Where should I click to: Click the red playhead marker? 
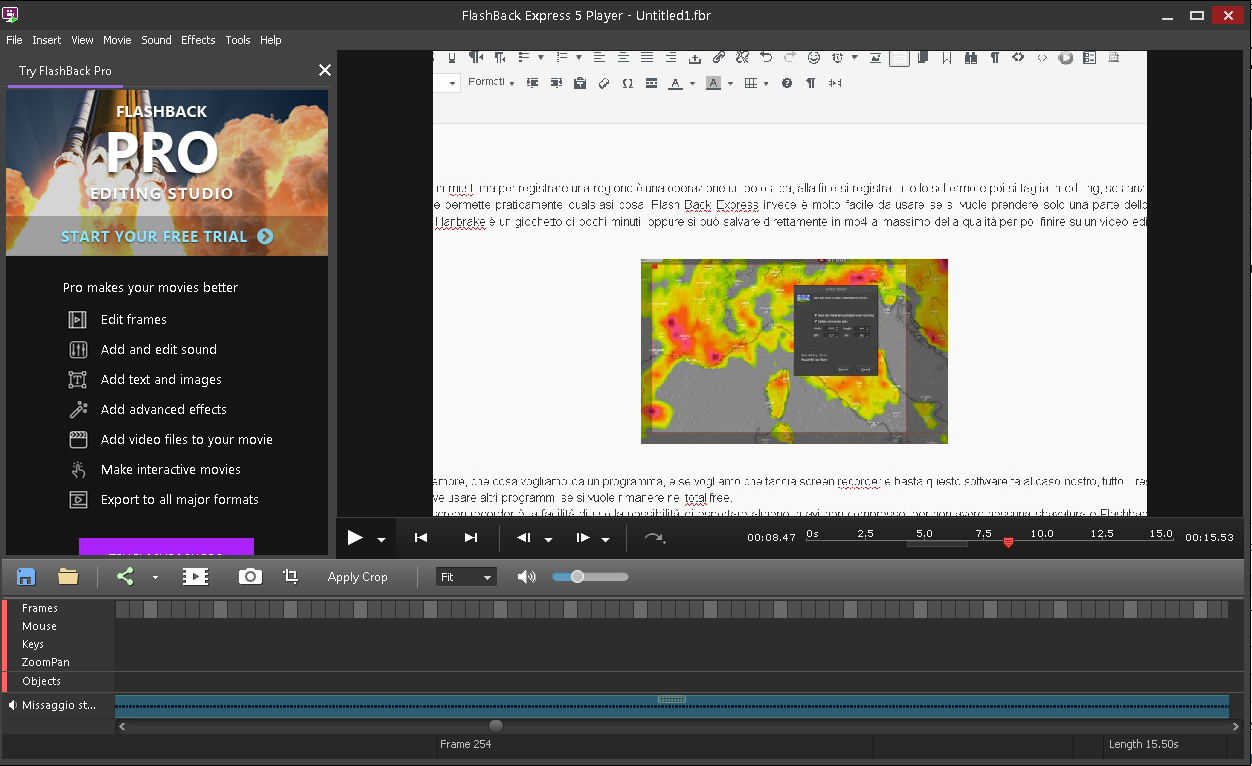pyautogui.click(x=1008, y=541)
